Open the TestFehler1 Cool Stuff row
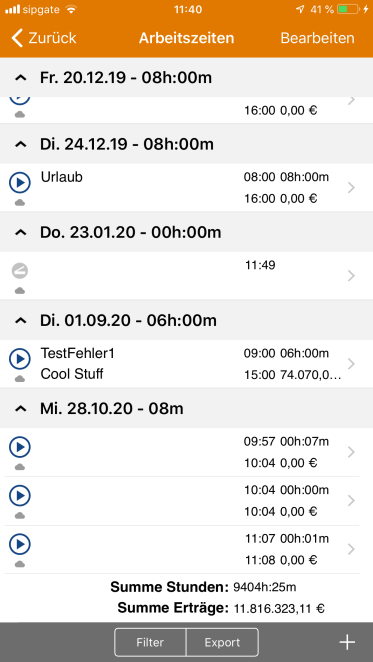Viewport: 373px width, 662px height. [x=186, y=364]
